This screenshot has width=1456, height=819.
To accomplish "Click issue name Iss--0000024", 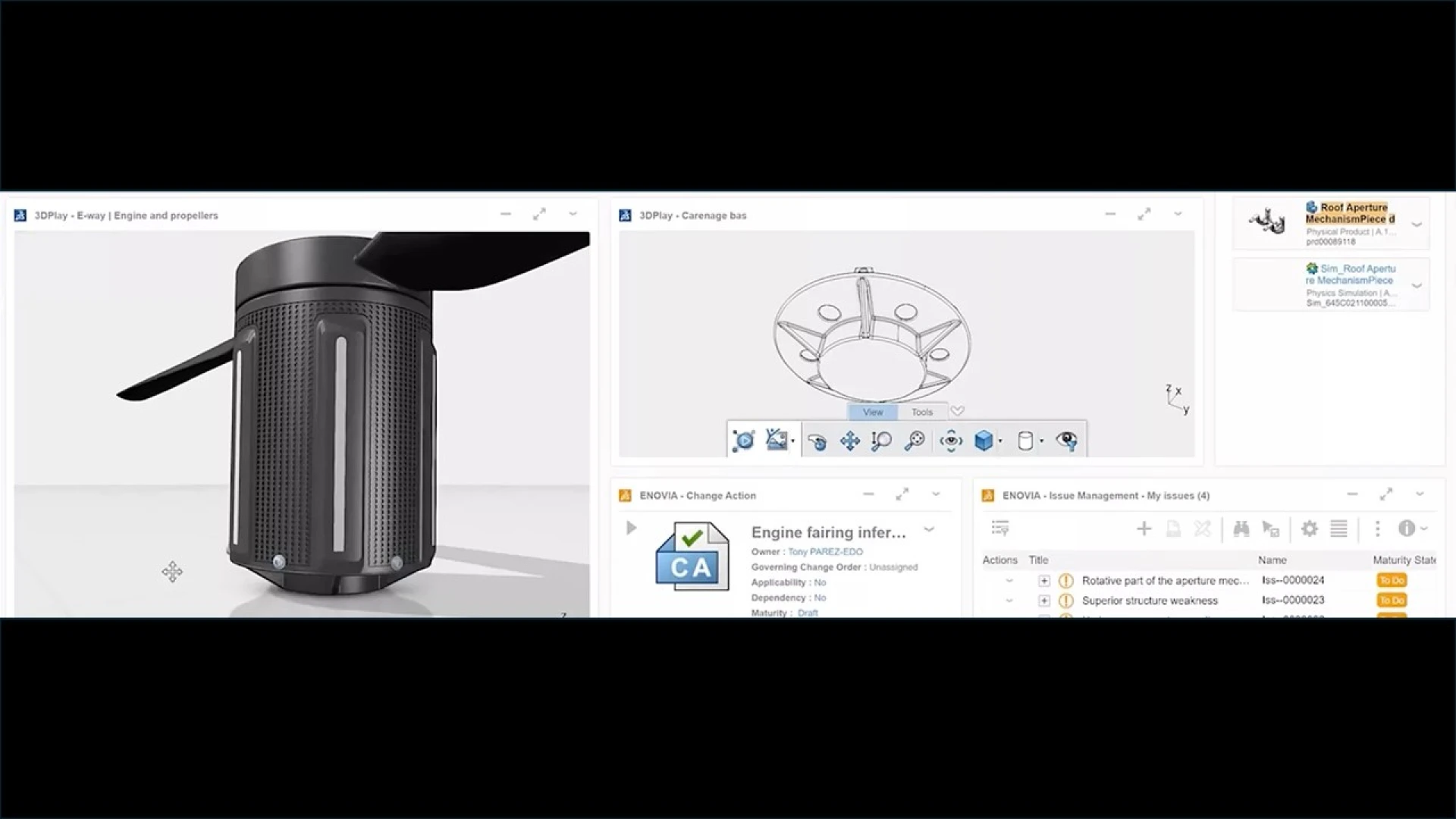I will click(1294, 580).
